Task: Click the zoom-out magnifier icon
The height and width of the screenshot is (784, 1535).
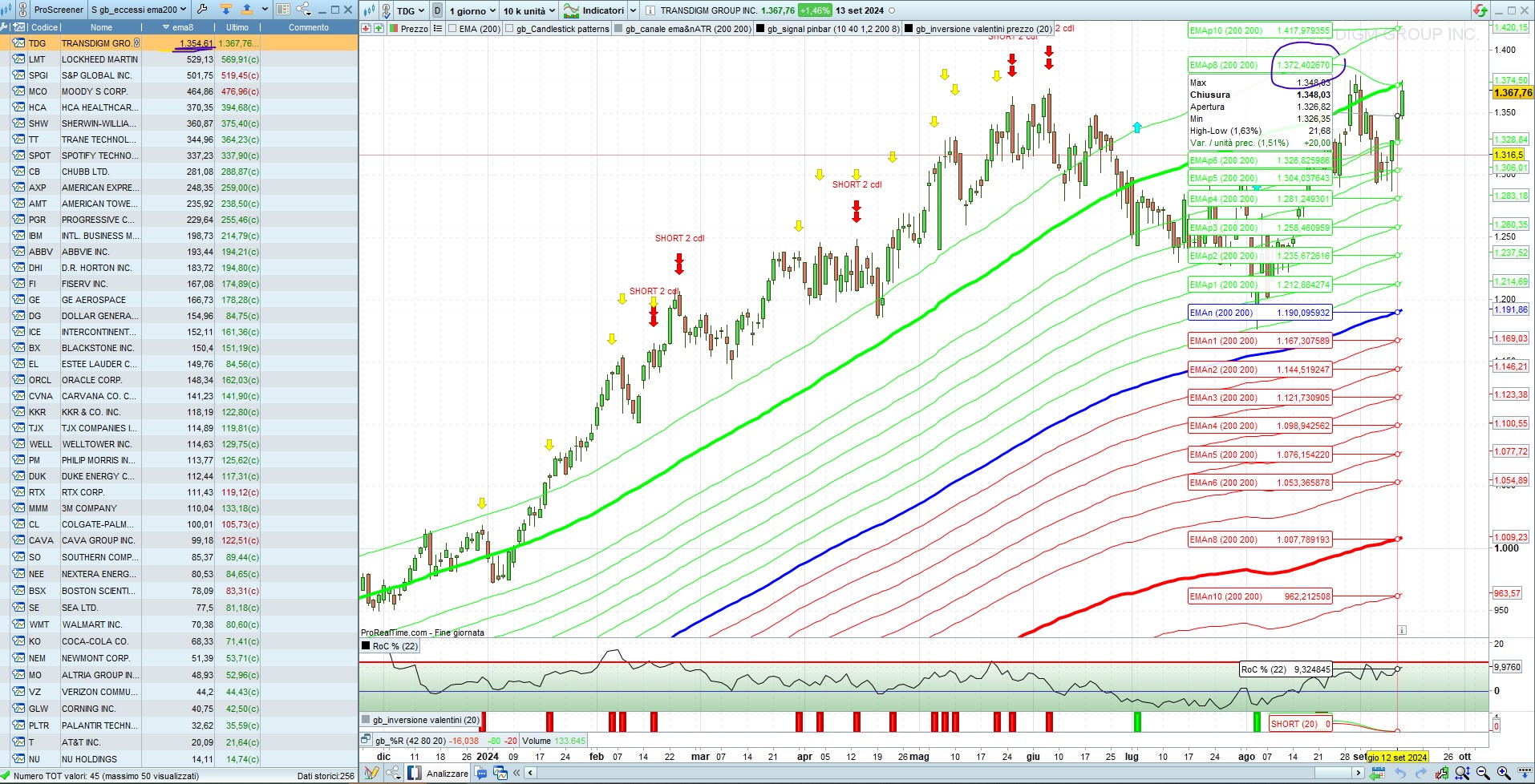Action: (1483, 773)
